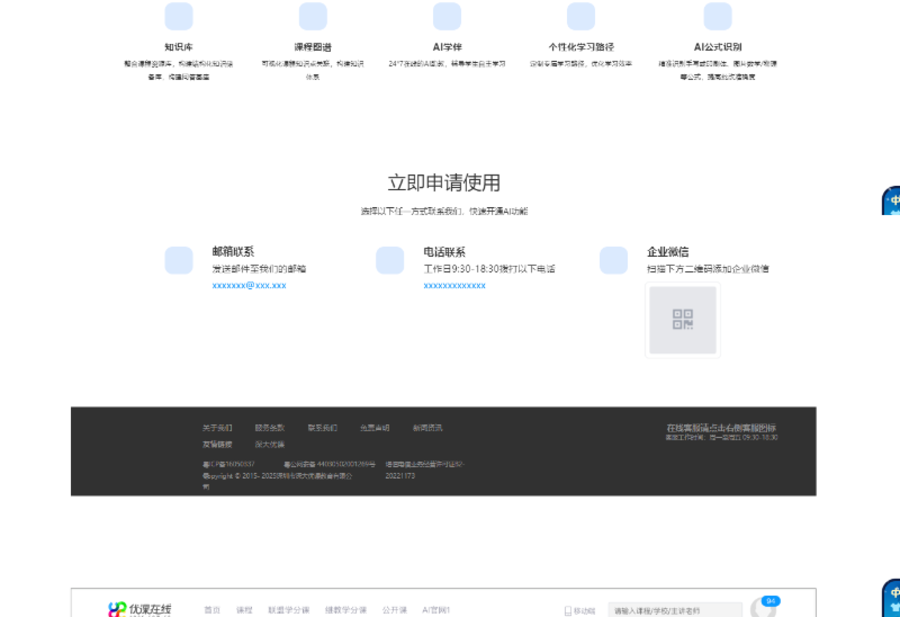Click the course search input field
Screen dimensions: 900x617
tap(675, 610)
